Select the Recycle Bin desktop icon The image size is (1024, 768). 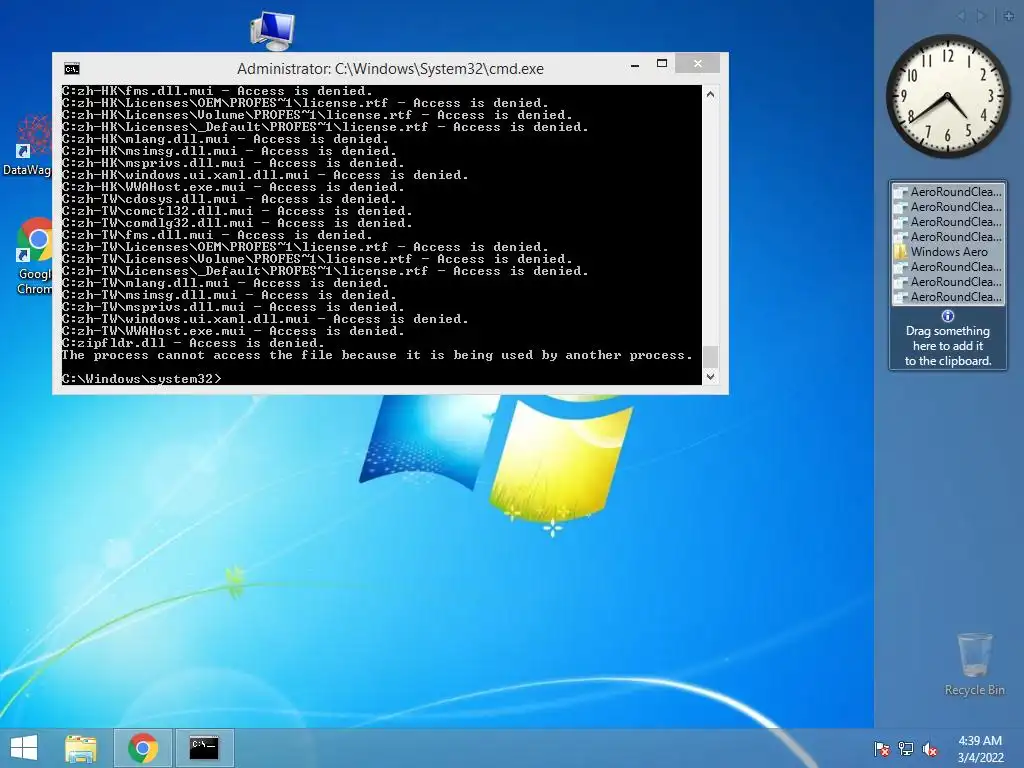pyautogui.click(x=974, y=664)
